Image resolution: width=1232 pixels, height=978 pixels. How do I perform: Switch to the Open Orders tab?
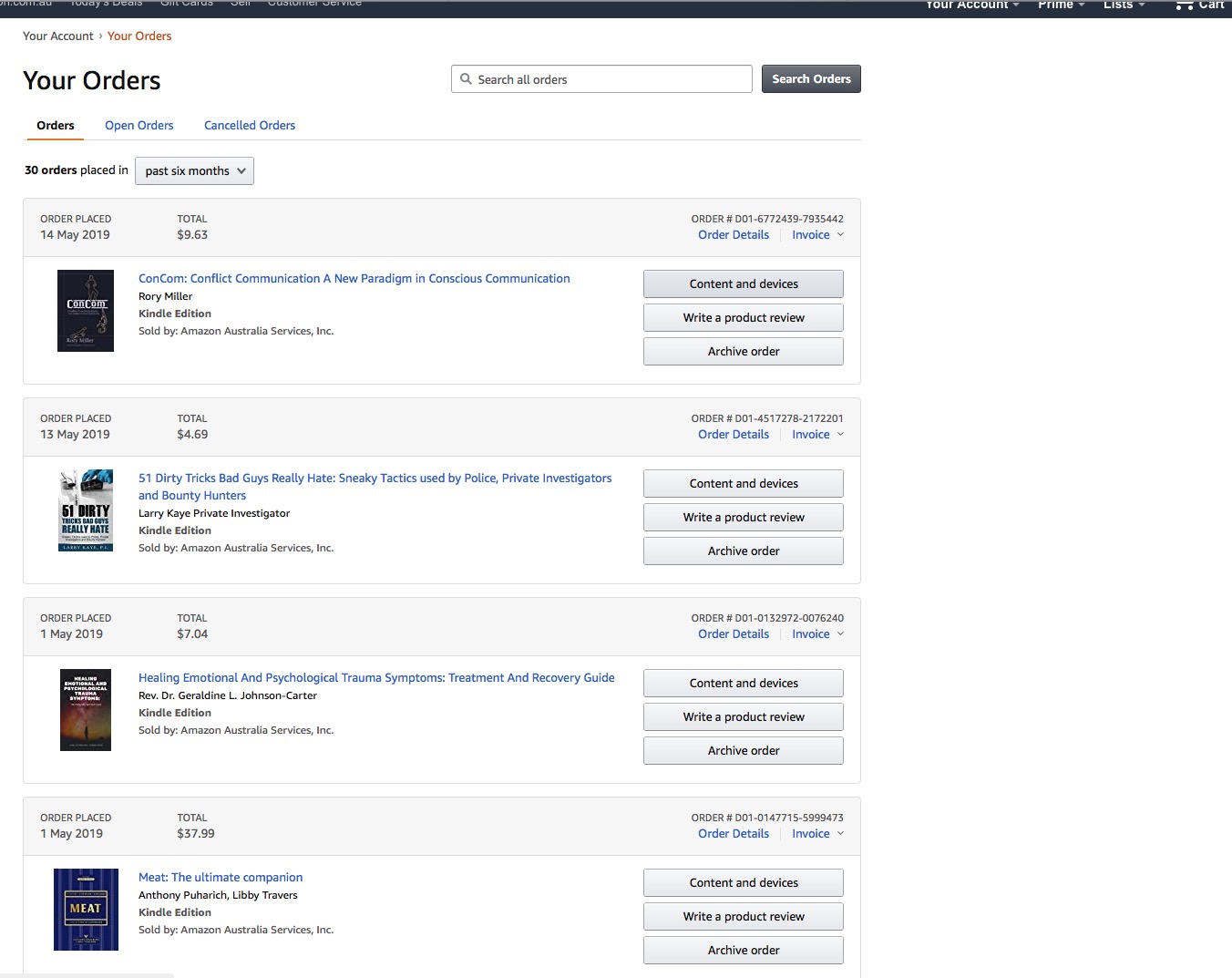pyautogui.click(x=139, y=126)
